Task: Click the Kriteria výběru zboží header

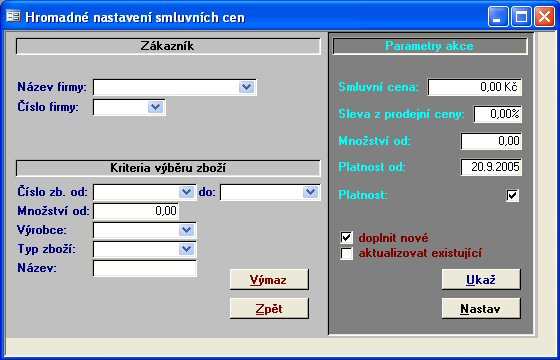Action: 168,168
